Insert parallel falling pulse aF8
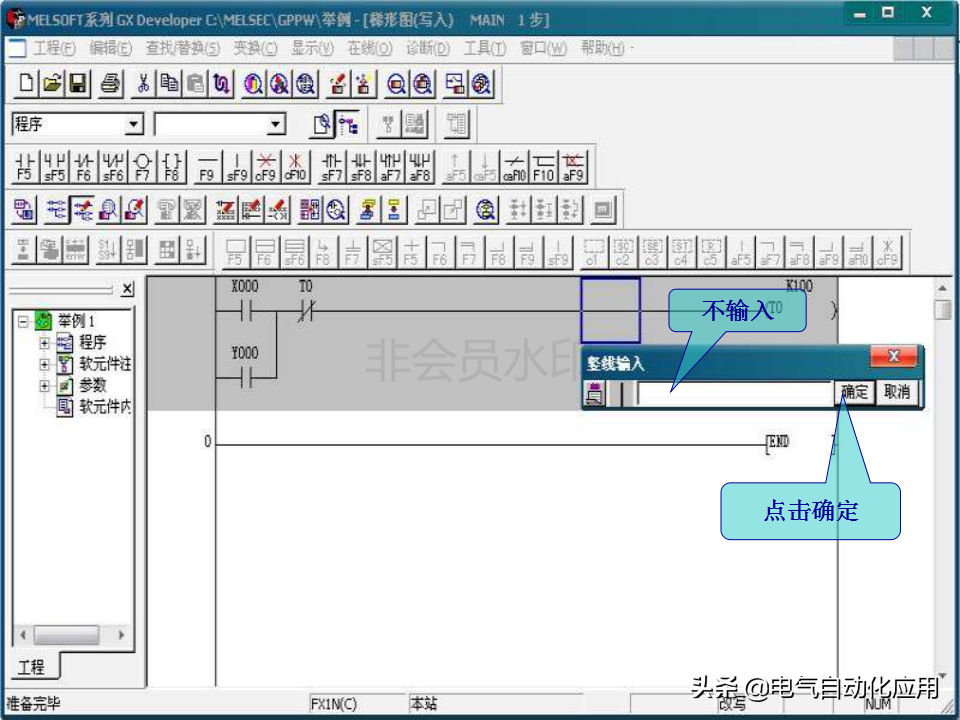Viewport: 960px width, 720px height. point(419,167)
